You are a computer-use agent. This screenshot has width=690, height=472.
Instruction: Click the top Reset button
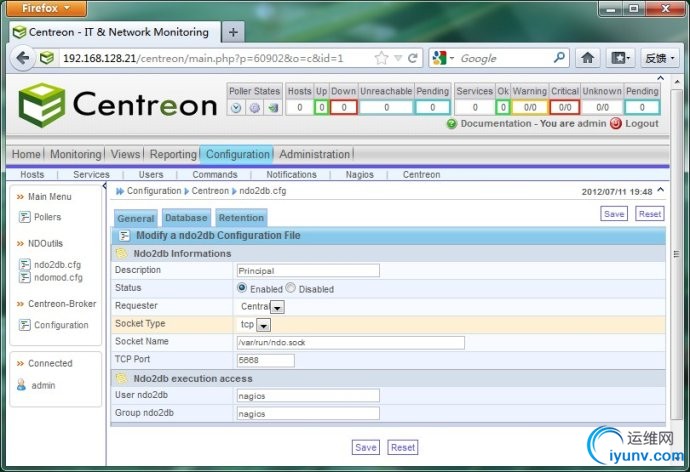click(x=650, y=214)
